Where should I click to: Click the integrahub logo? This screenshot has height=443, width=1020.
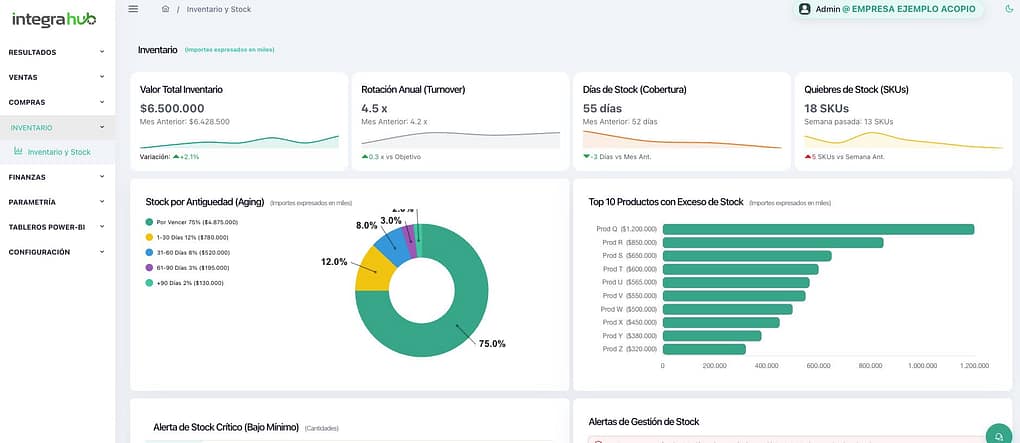point(53,19)
